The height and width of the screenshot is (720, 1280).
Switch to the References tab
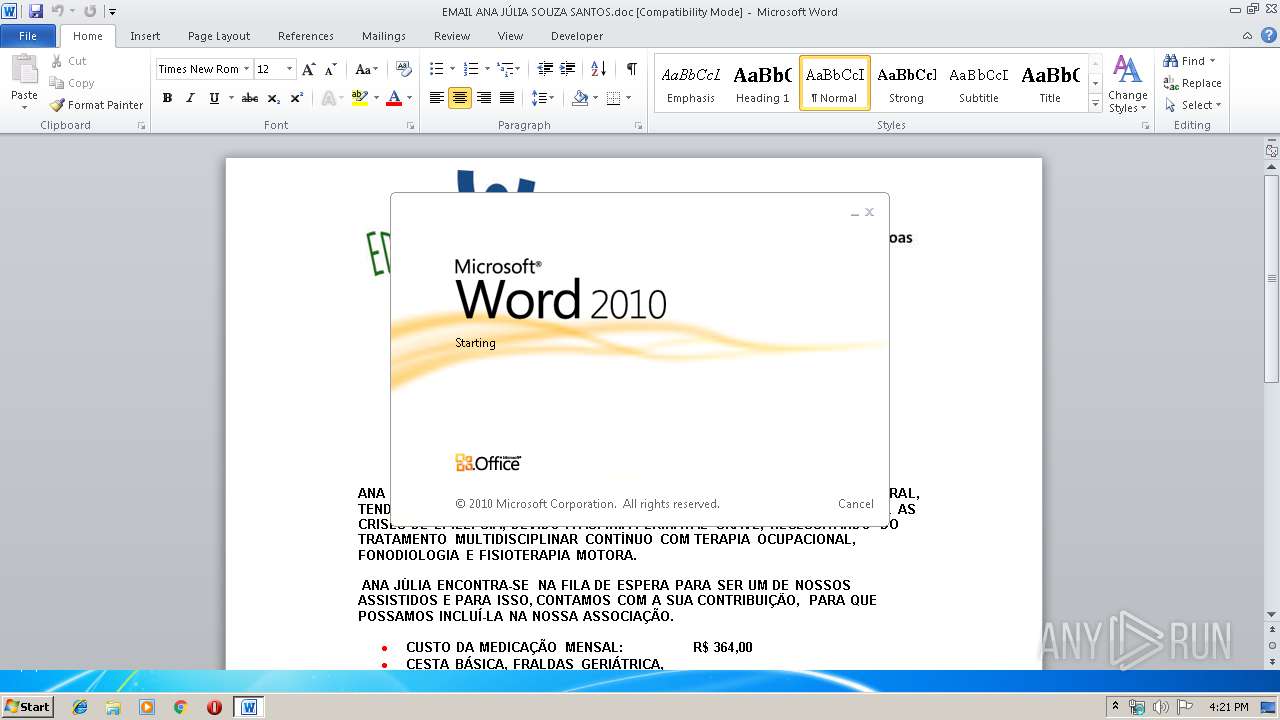306,36
